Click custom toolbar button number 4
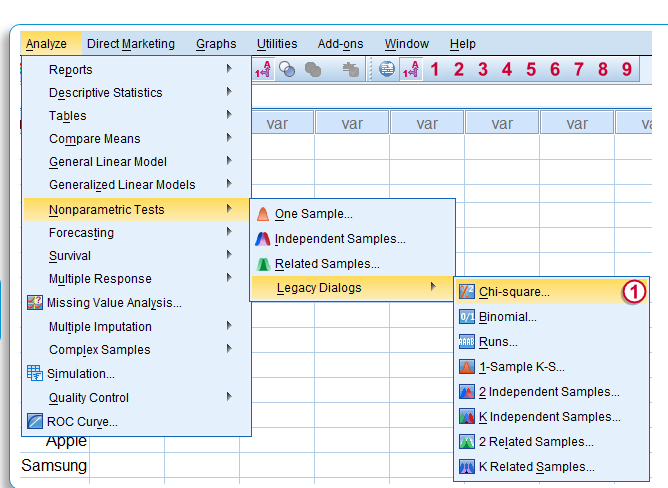This screenshot has width=668, height=488. (507, 69)
